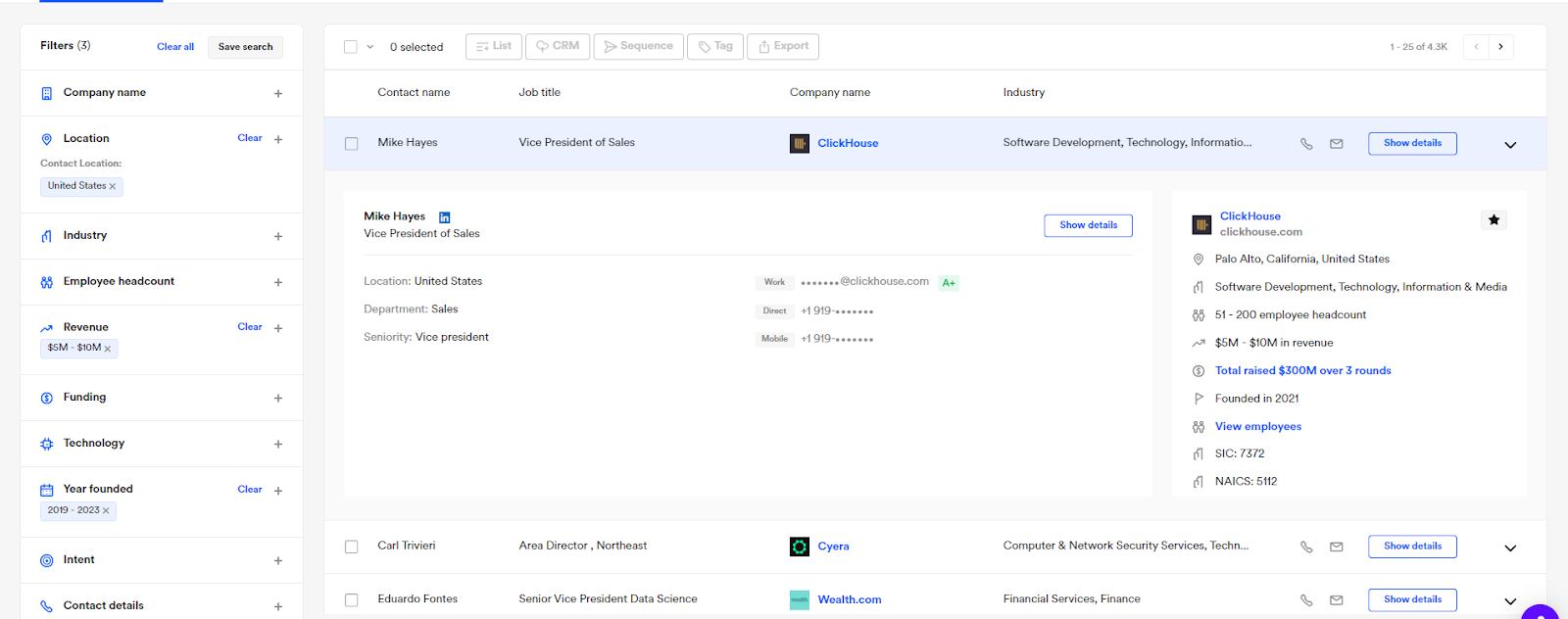Click the phone icon in Eduardo Fontes row
1568x619 pixels.
pos(1306,600)
